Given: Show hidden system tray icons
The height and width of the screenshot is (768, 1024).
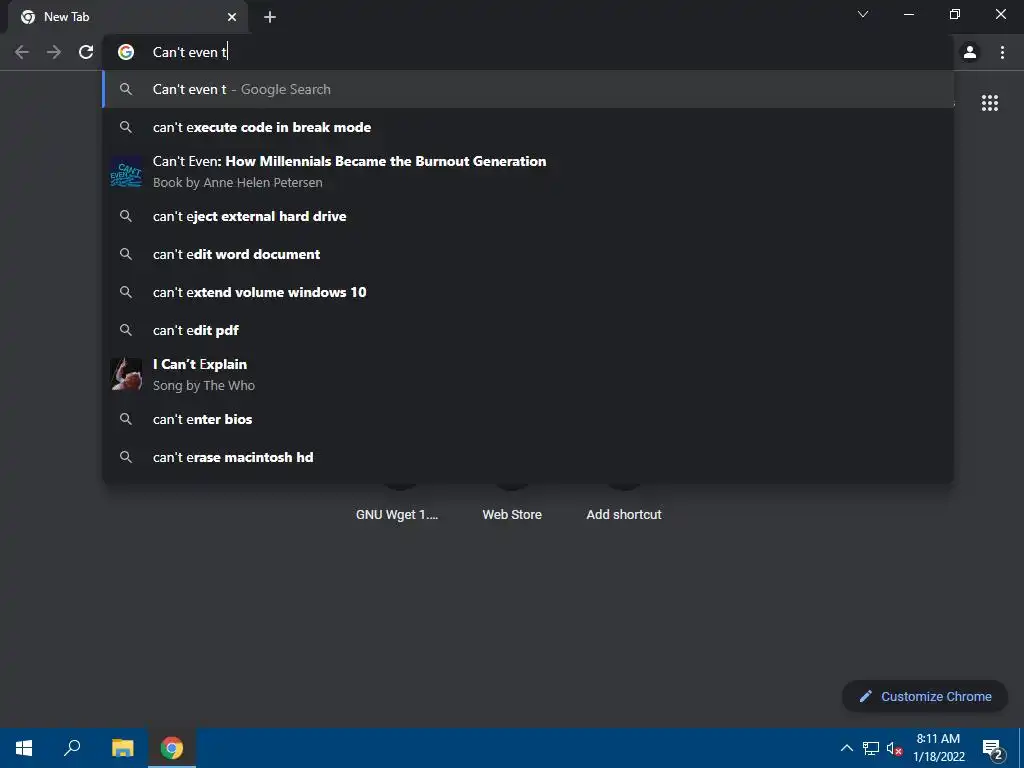Looking at the screenshot, I should click(846, 748).
